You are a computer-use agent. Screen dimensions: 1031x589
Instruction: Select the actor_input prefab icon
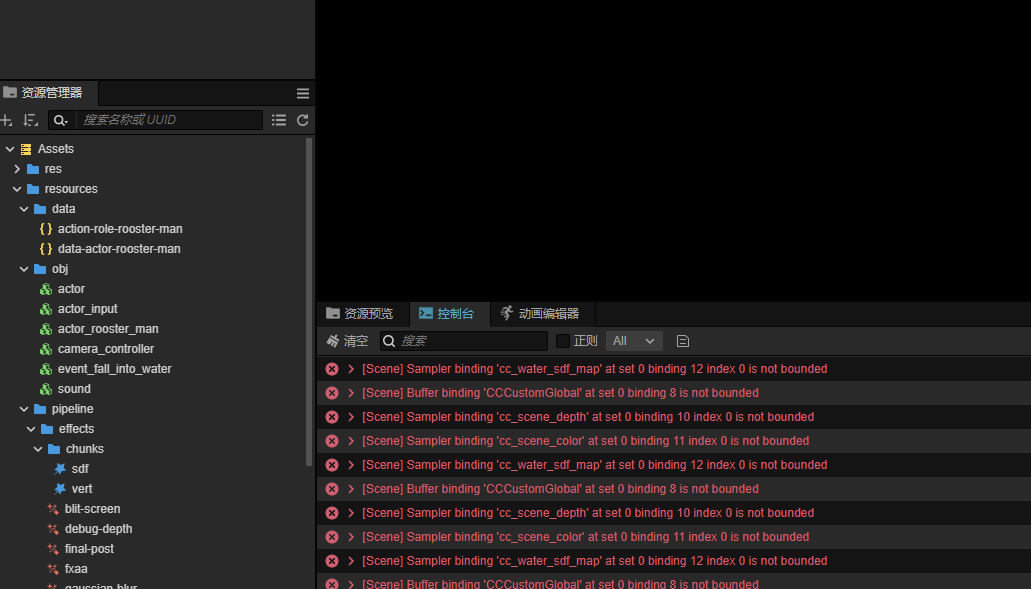coord(46,309)
